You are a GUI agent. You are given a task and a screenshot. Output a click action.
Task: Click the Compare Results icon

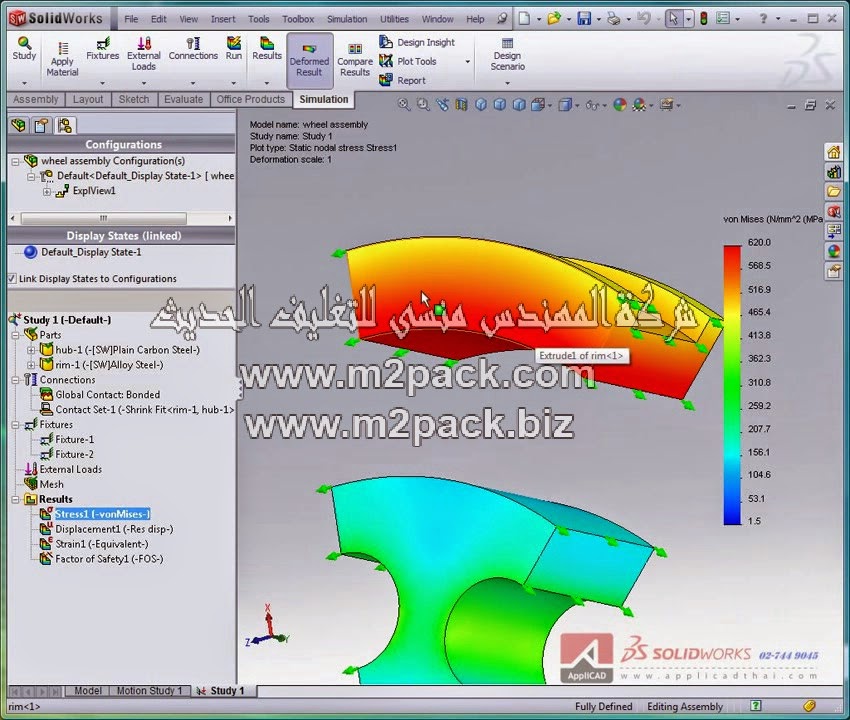(x=355, y=60)
